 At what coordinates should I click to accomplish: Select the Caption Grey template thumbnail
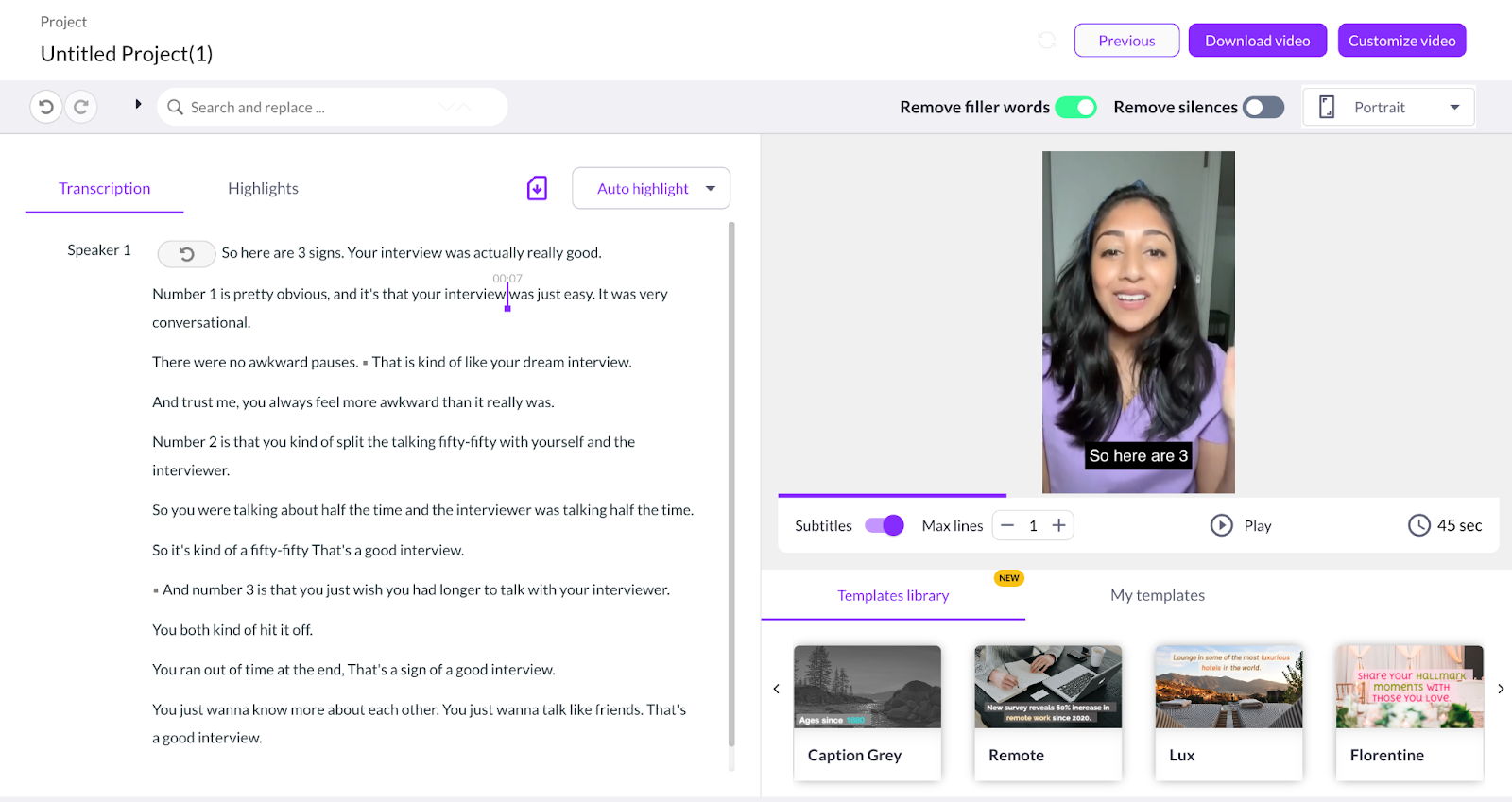tap(868, 687)
